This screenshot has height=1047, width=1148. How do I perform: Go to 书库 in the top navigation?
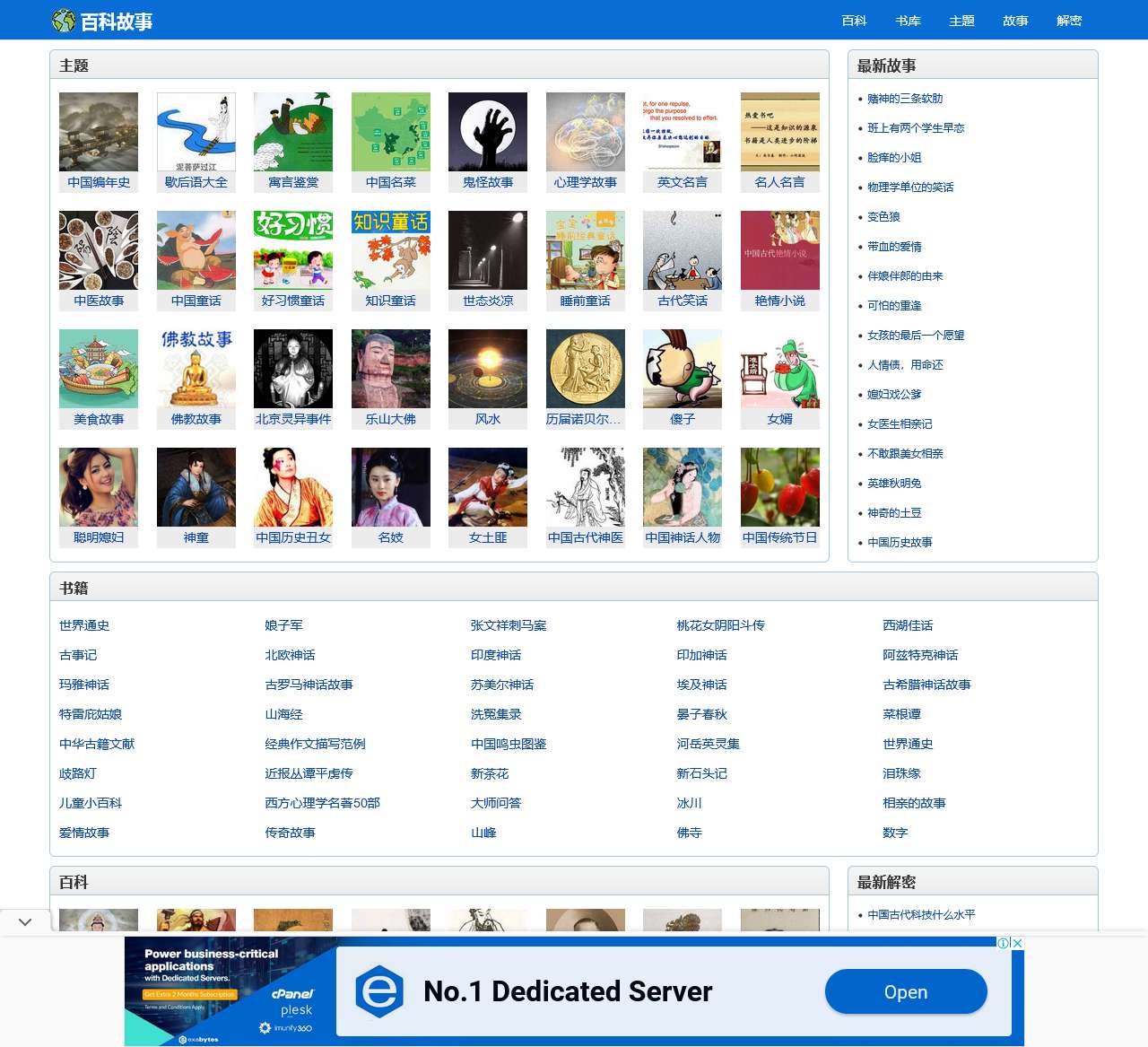909,21
